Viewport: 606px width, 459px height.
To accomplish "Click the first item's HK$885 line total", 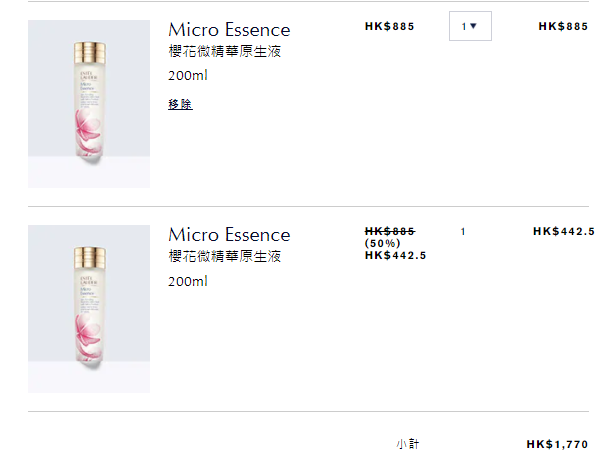I will [562, 27].
